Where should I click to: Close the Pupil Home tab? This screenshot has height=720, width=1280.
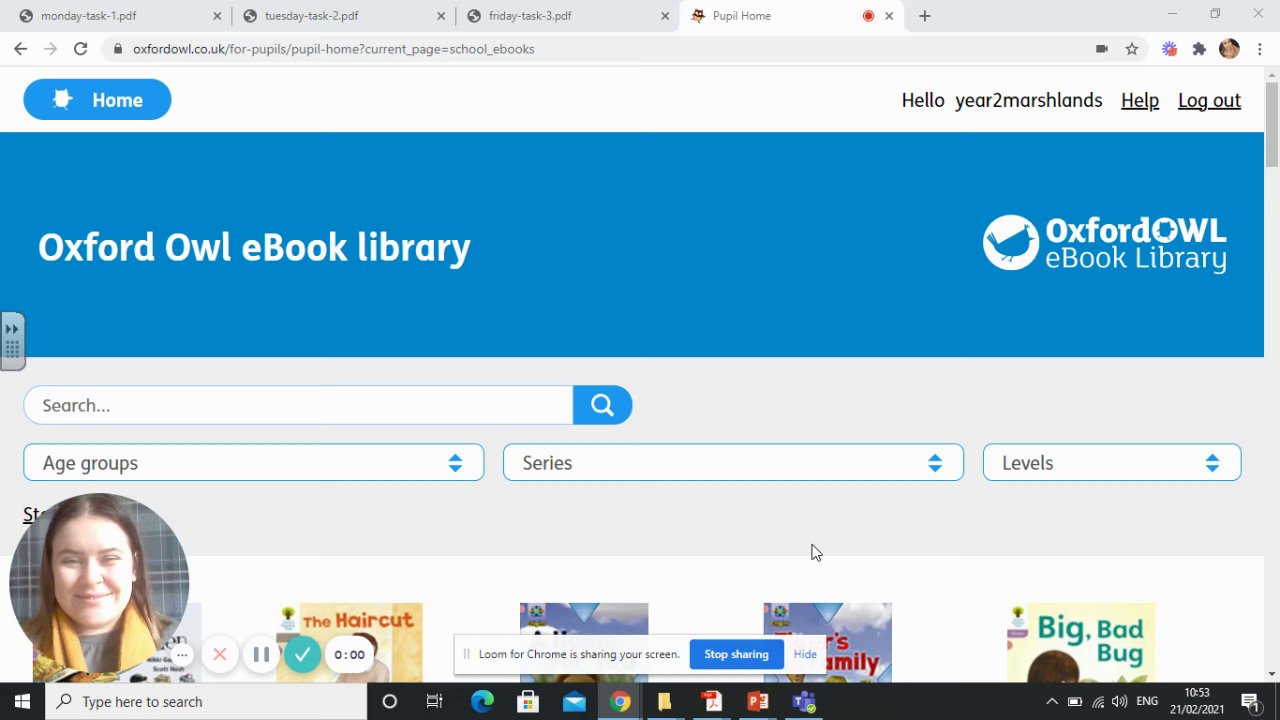click(x=889, y=16)
